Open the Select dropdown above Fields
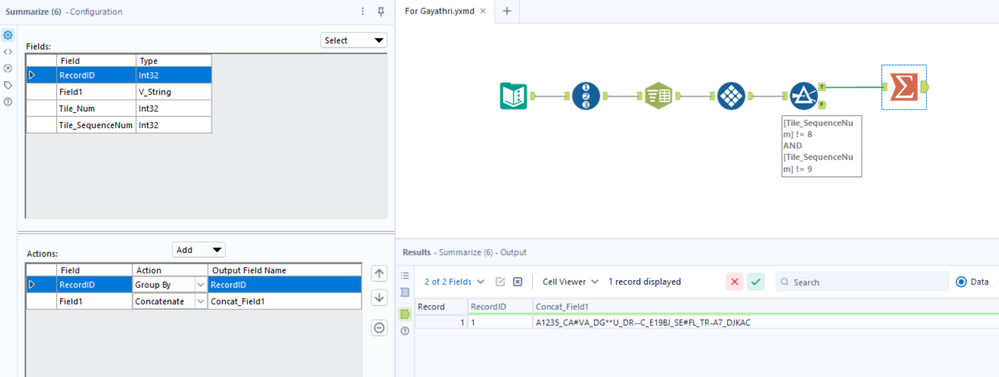 coord(354,40)
